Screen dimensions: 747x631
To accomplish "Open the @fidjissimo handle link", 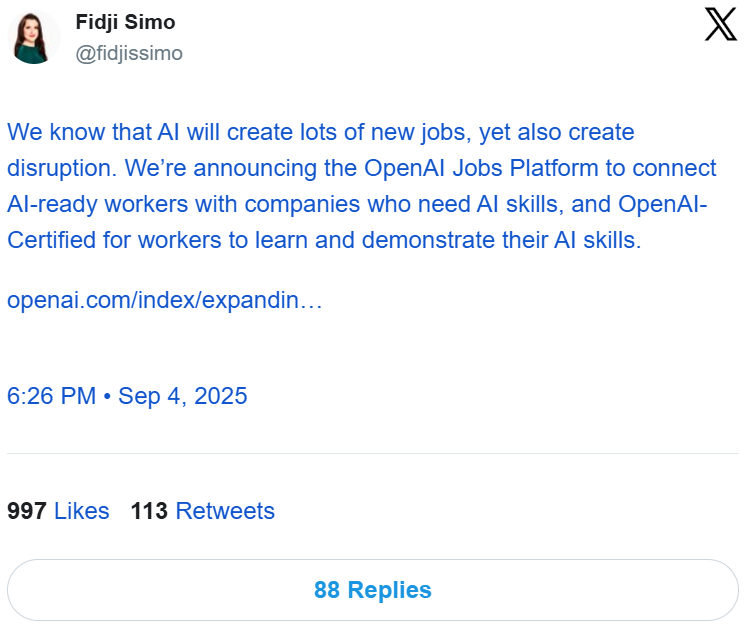I will [x=129, y=53].
